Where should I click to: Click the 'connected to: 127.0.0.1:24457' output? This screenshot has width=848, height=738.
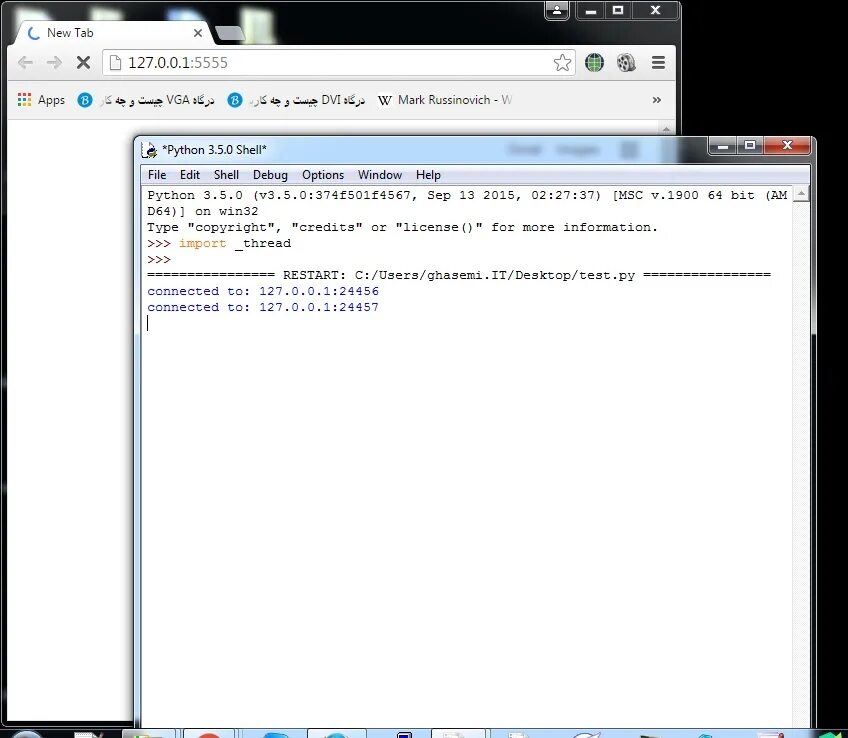point(263,307)
